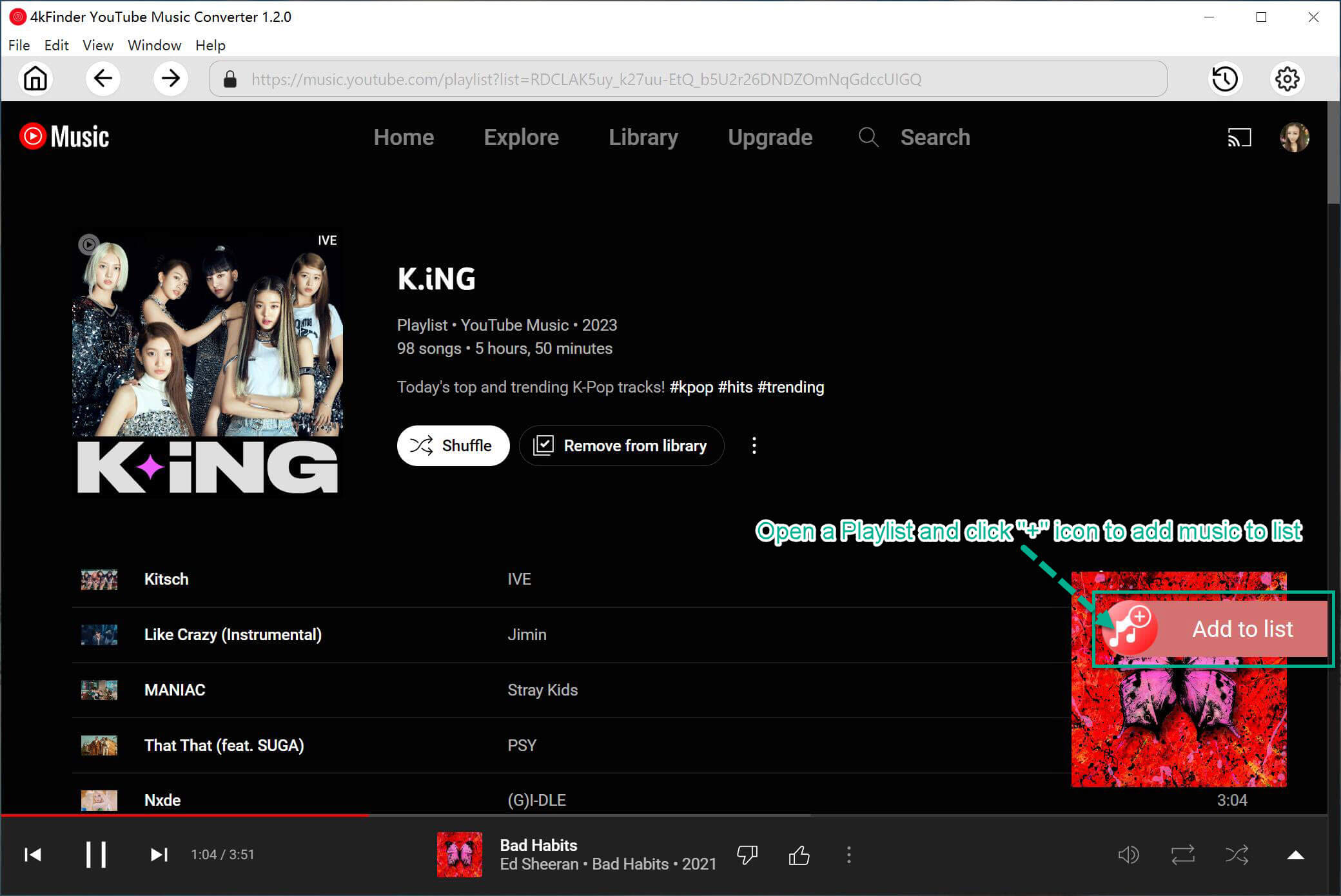1341x896 pixels.
Task: Click the Shuffle button
Action: pyautogui.click(x=452, y=446)
